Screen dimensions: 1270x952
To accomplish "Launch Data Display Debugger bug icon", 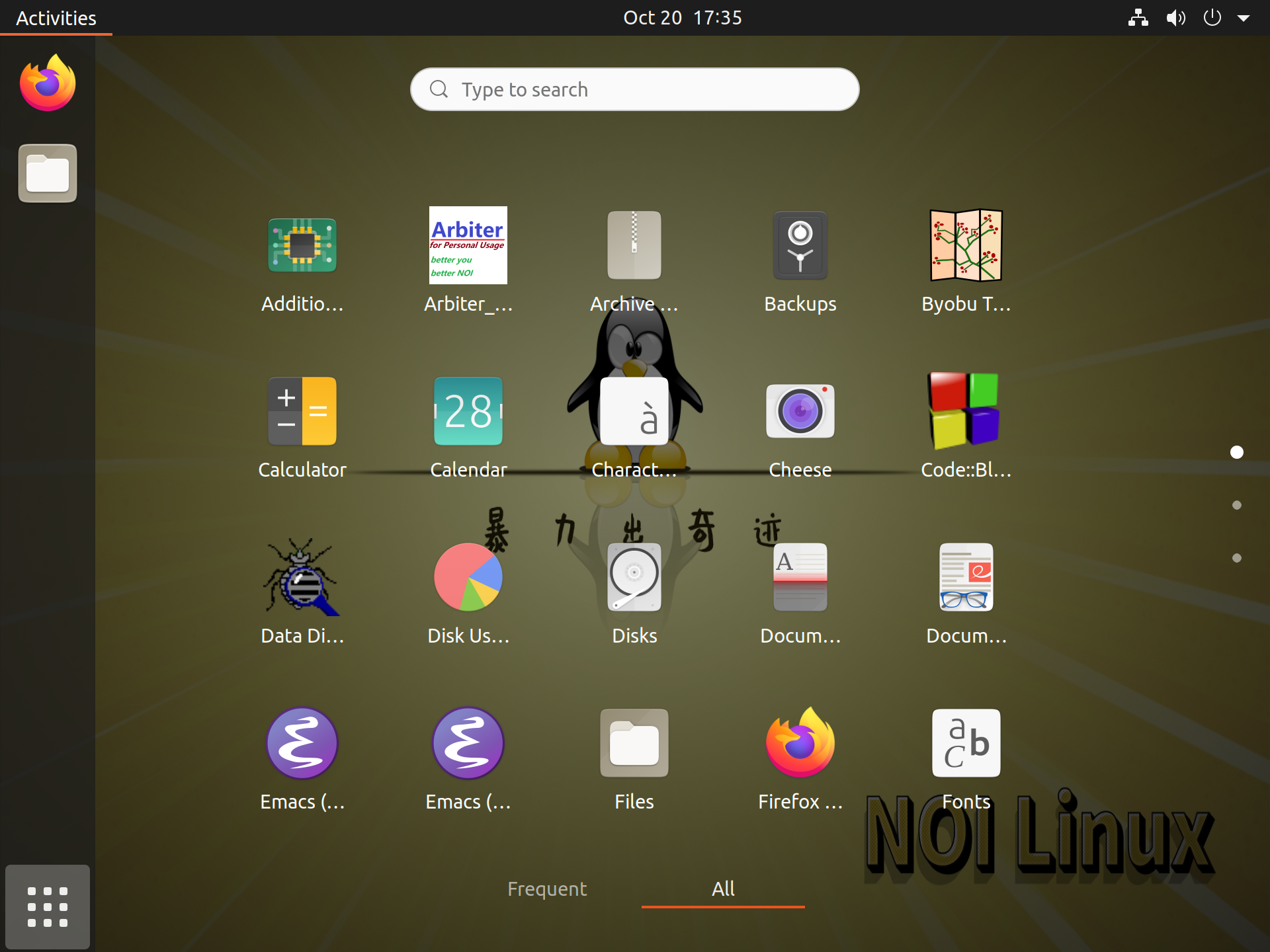I will pos(302,577).
